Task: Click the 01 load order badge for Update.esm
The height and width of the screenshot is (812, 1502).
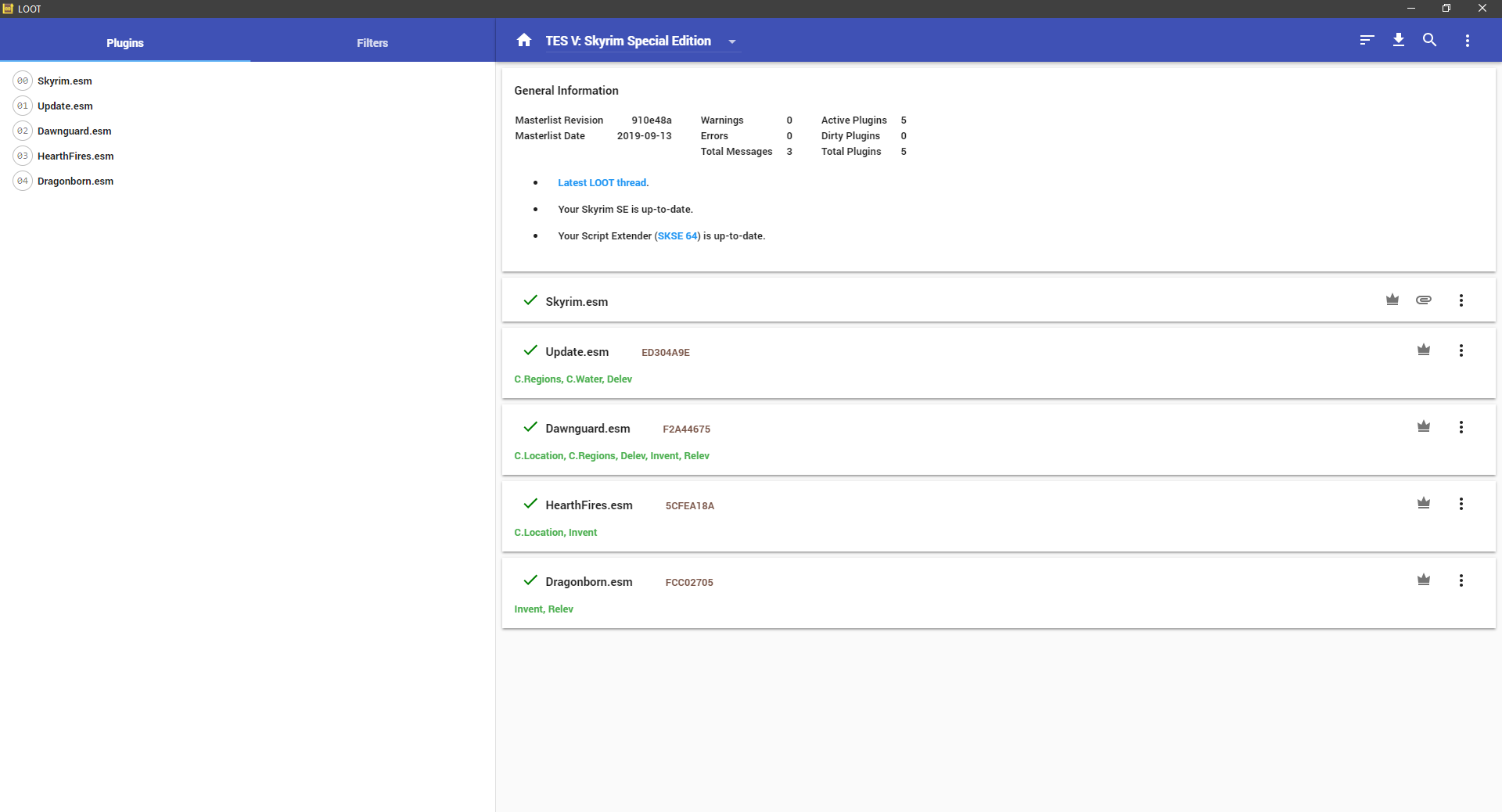Action: [23, 106]
